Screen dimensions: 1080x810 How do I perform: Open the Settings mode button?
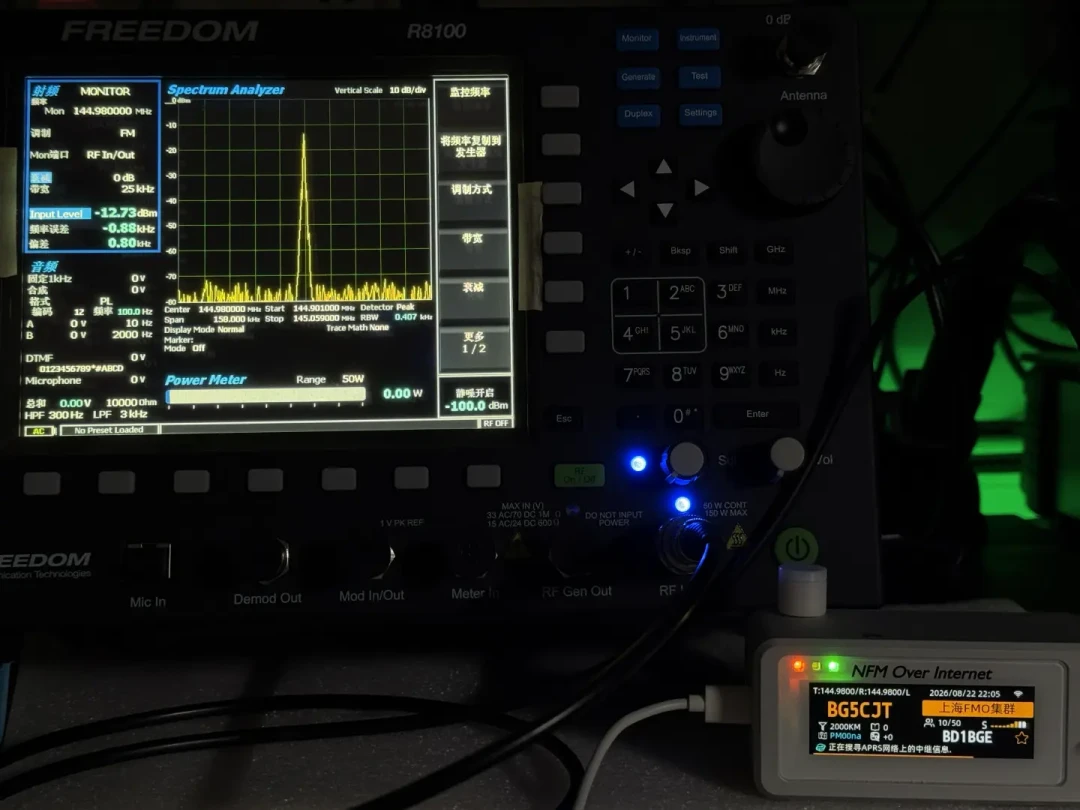(x=700, y=112)
